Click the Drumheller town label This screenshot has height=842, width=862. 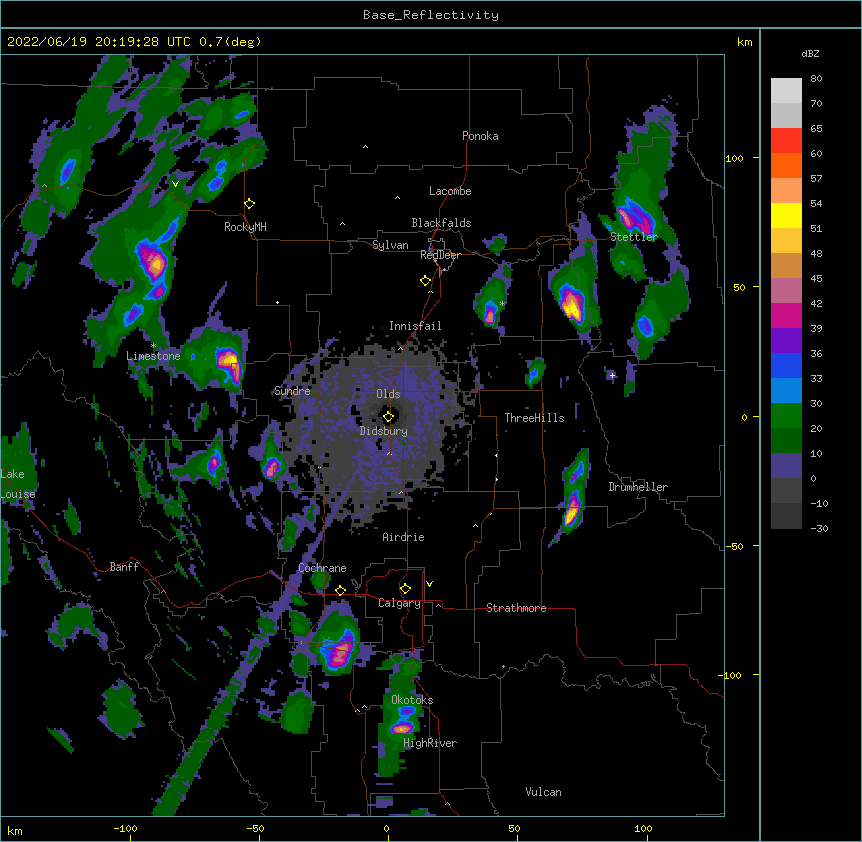638,487
